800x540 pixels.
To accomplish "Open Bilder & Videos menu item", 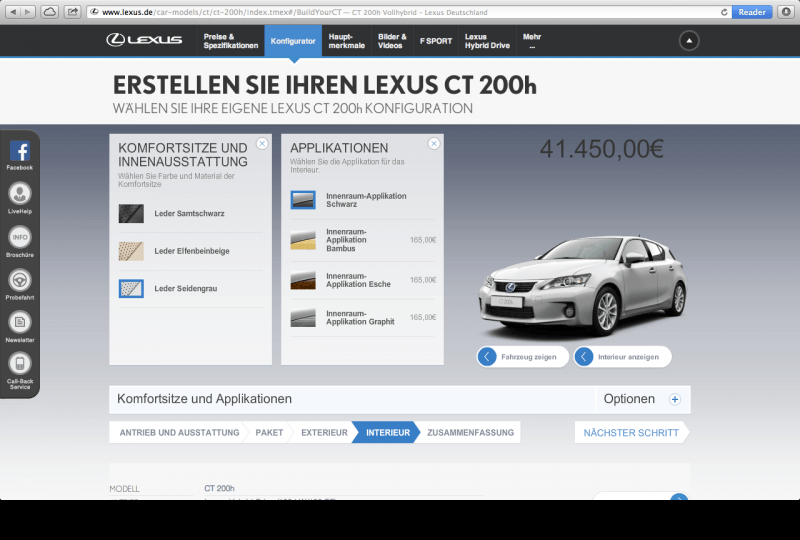I will tap(392, 41).
